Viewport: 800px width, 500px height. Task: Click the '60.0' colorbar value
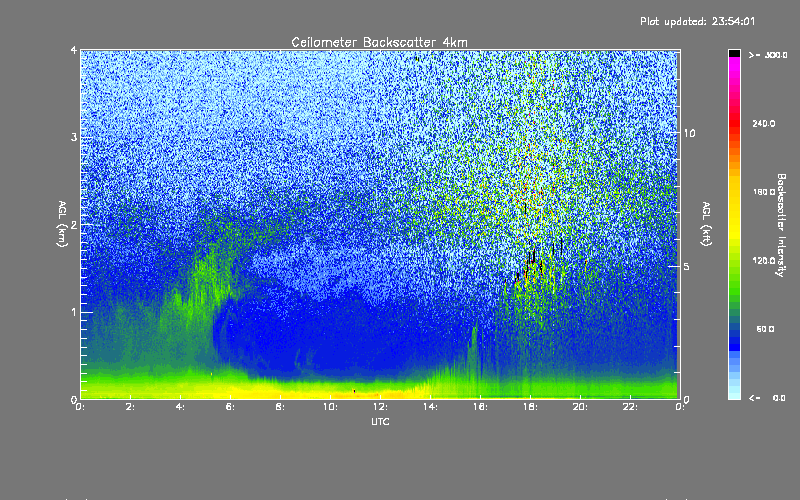pos(765,329)
